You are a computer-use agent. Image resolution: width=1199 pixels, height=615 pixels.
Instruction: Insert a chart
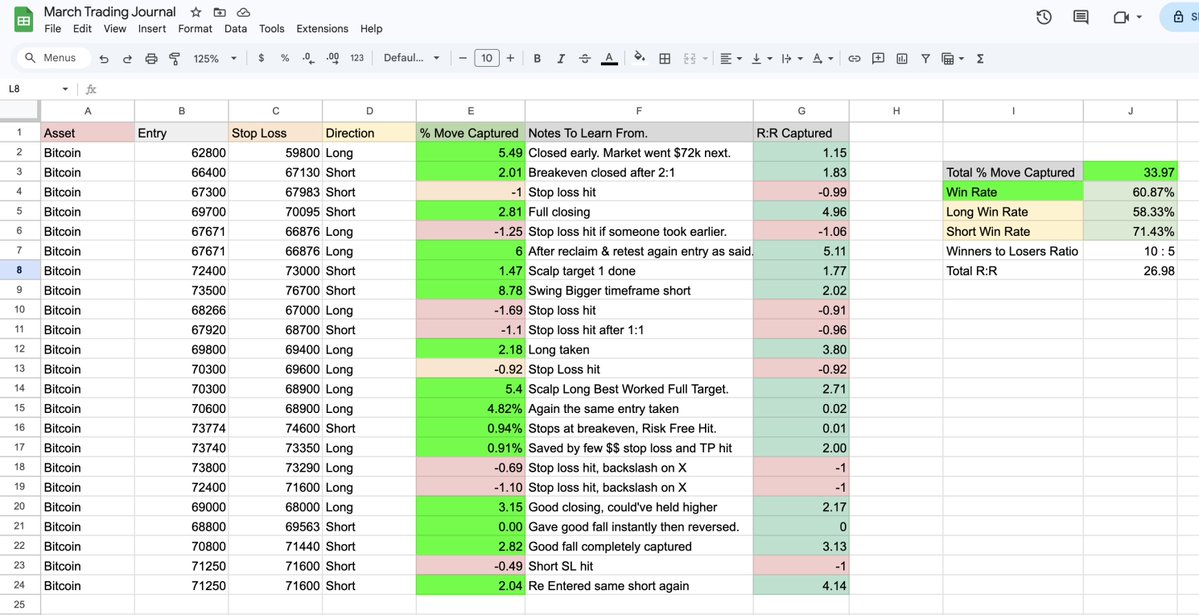[902, 58]
